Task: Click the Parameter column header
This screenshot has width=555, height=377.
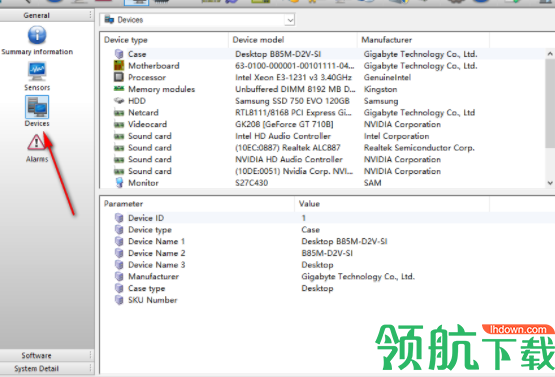Action: click(198, 204)
